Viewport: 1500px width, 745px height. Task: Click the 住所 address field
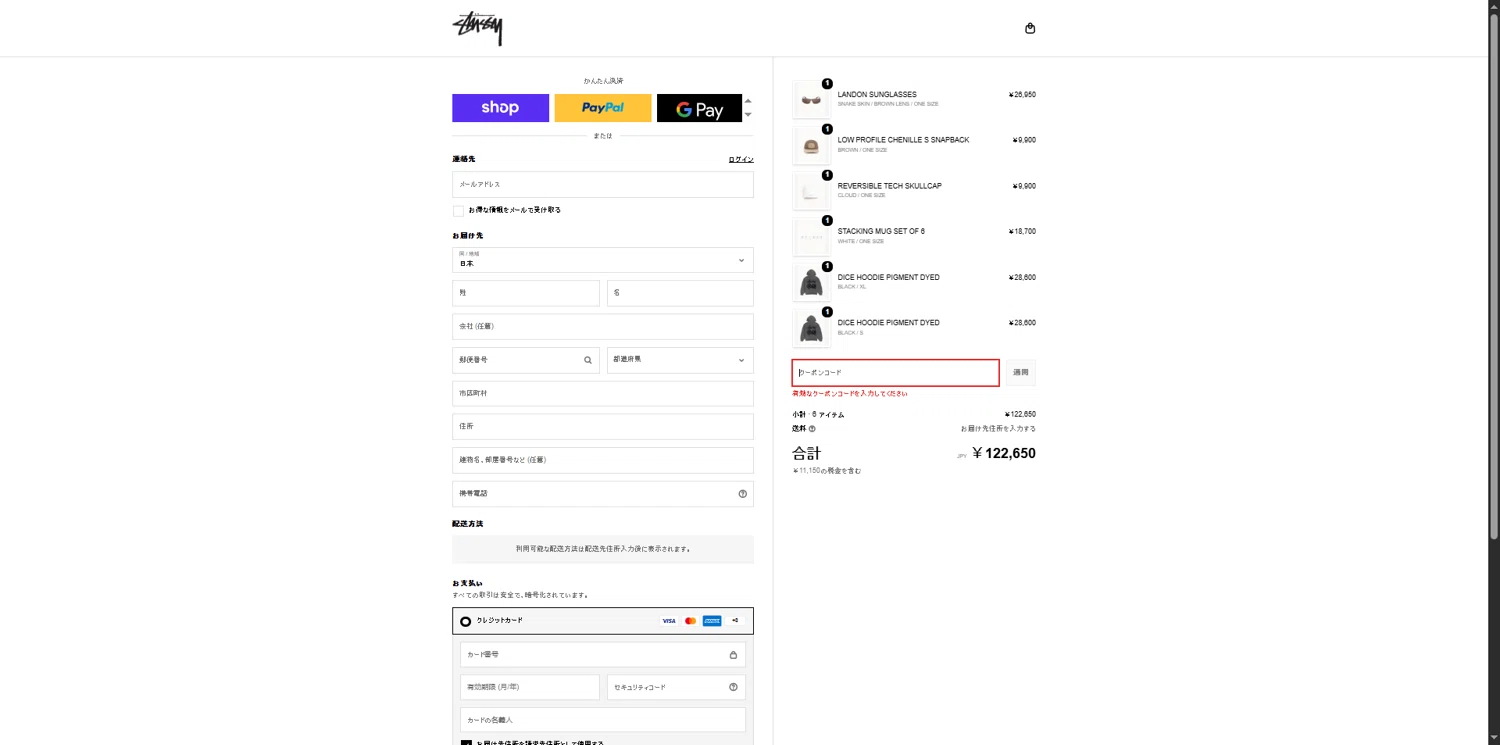tap(603, 427)
